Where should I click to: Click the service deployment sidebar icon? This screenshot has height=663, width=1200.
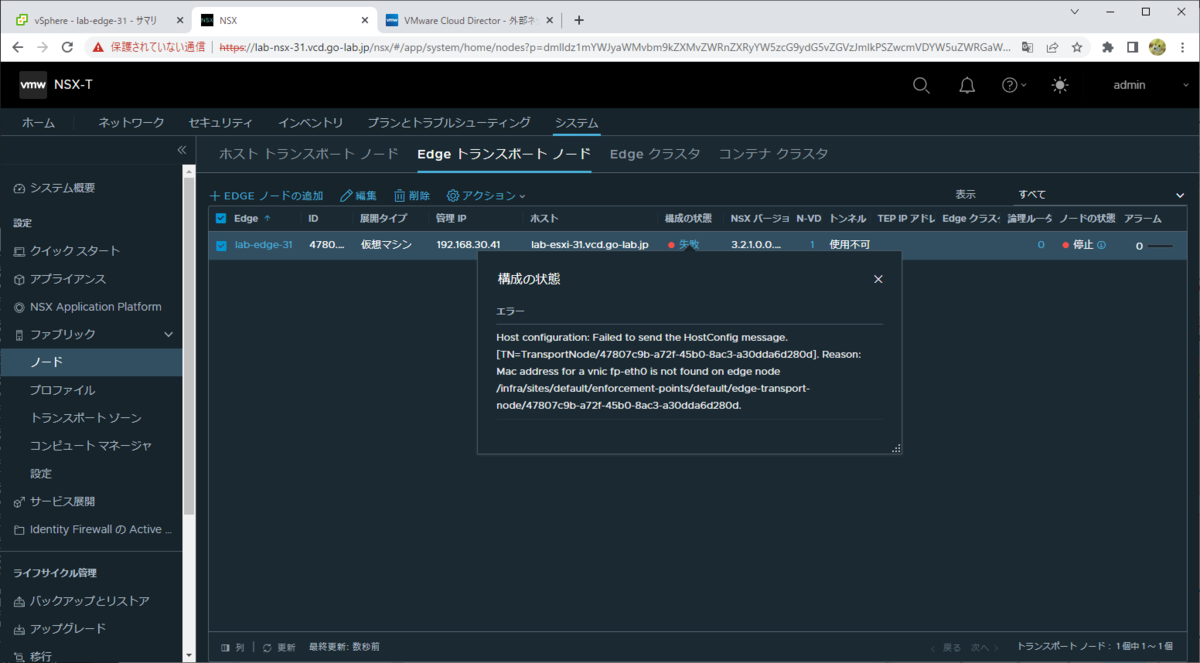tap(19, 501)
